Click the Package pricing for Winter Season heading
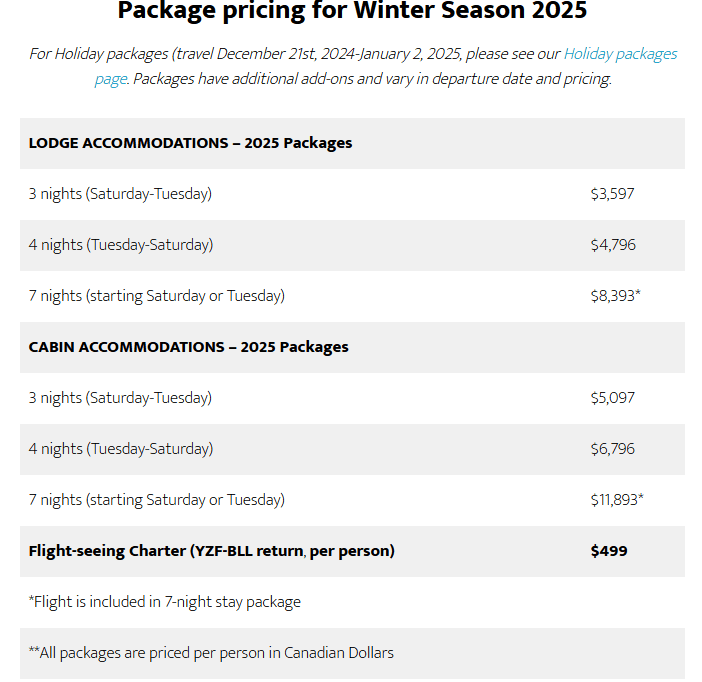Screen dimensions: 702x682 point(352,12)
